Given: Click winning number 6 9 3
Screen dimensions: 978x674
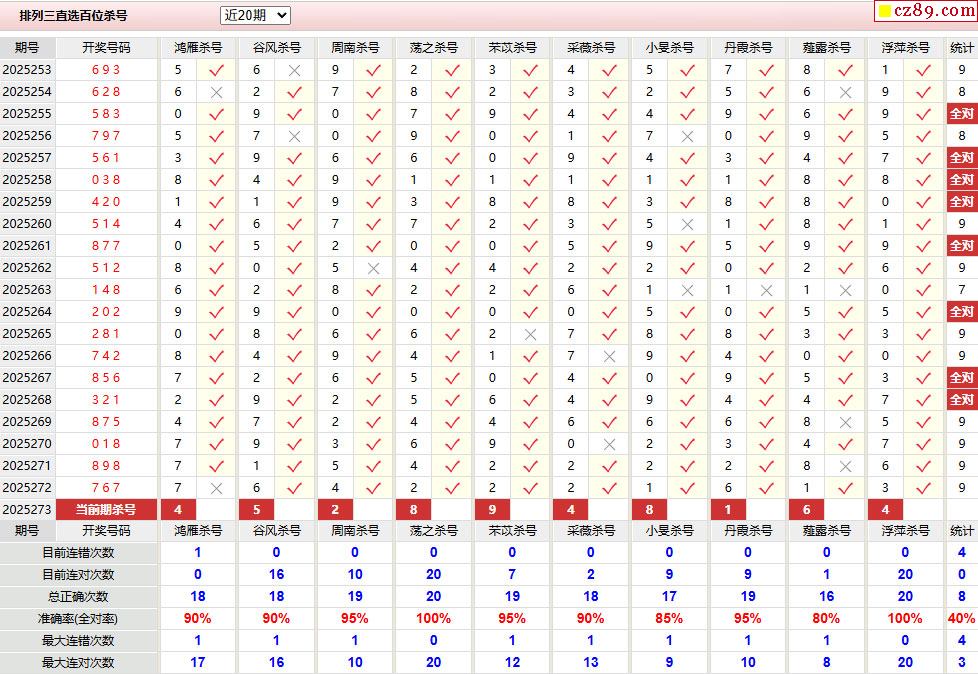Looking at the screenshot, I should 106,70.
